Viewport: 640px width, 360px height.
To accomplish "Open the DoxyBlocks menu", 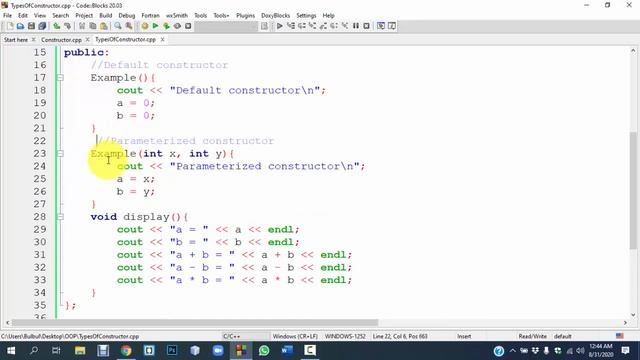I will 276,16.
